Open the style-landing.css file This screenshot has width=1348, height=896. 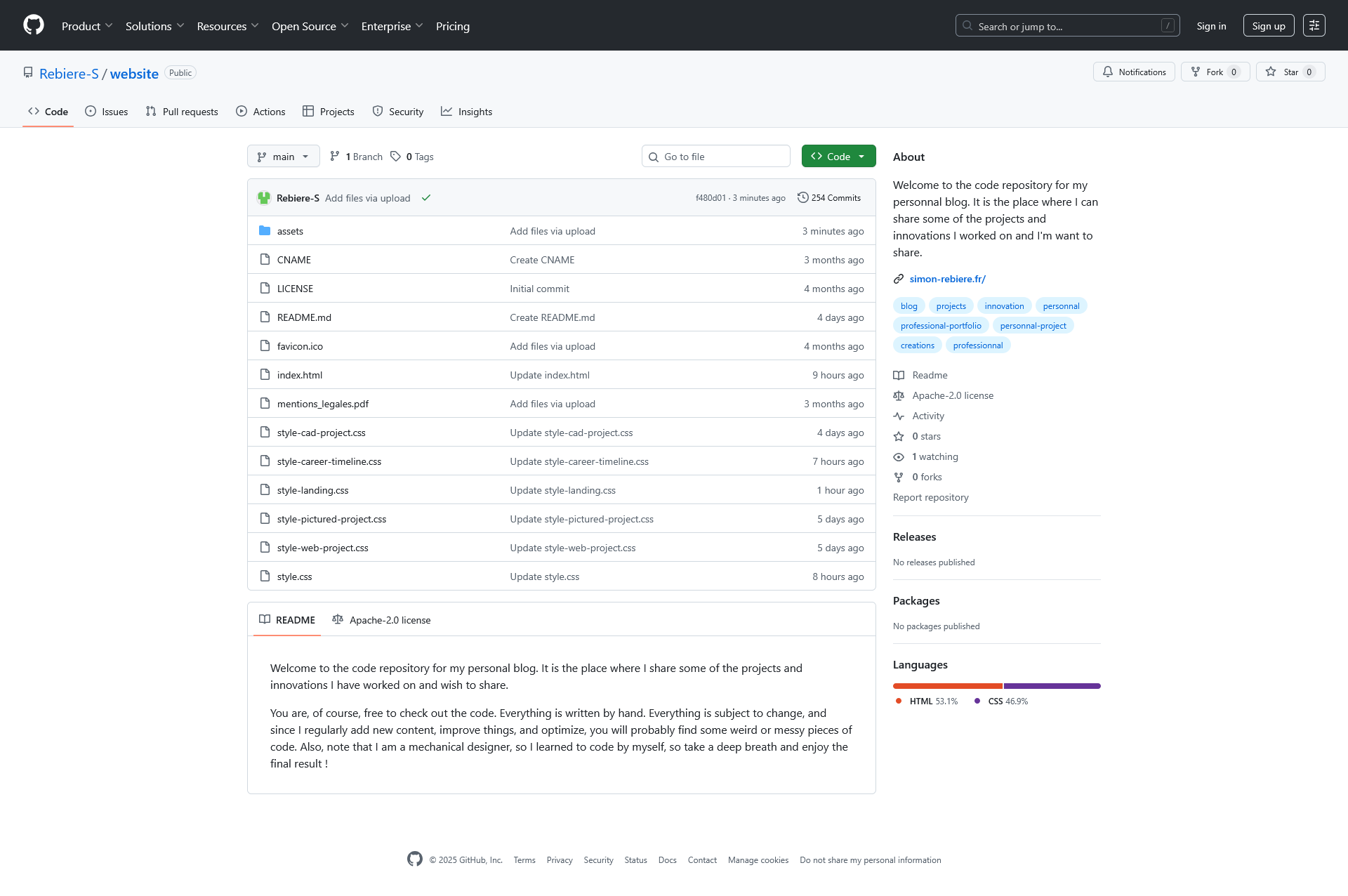[312, 490]
